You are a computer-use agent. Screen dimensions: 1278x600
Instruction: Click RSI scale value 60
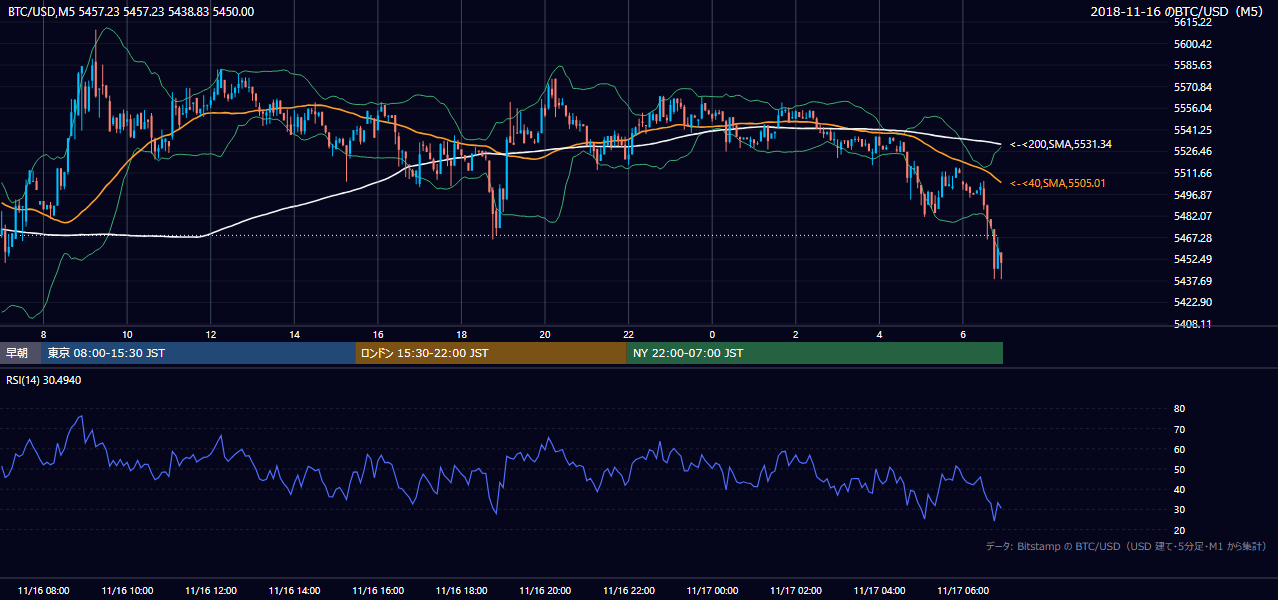1179,449
